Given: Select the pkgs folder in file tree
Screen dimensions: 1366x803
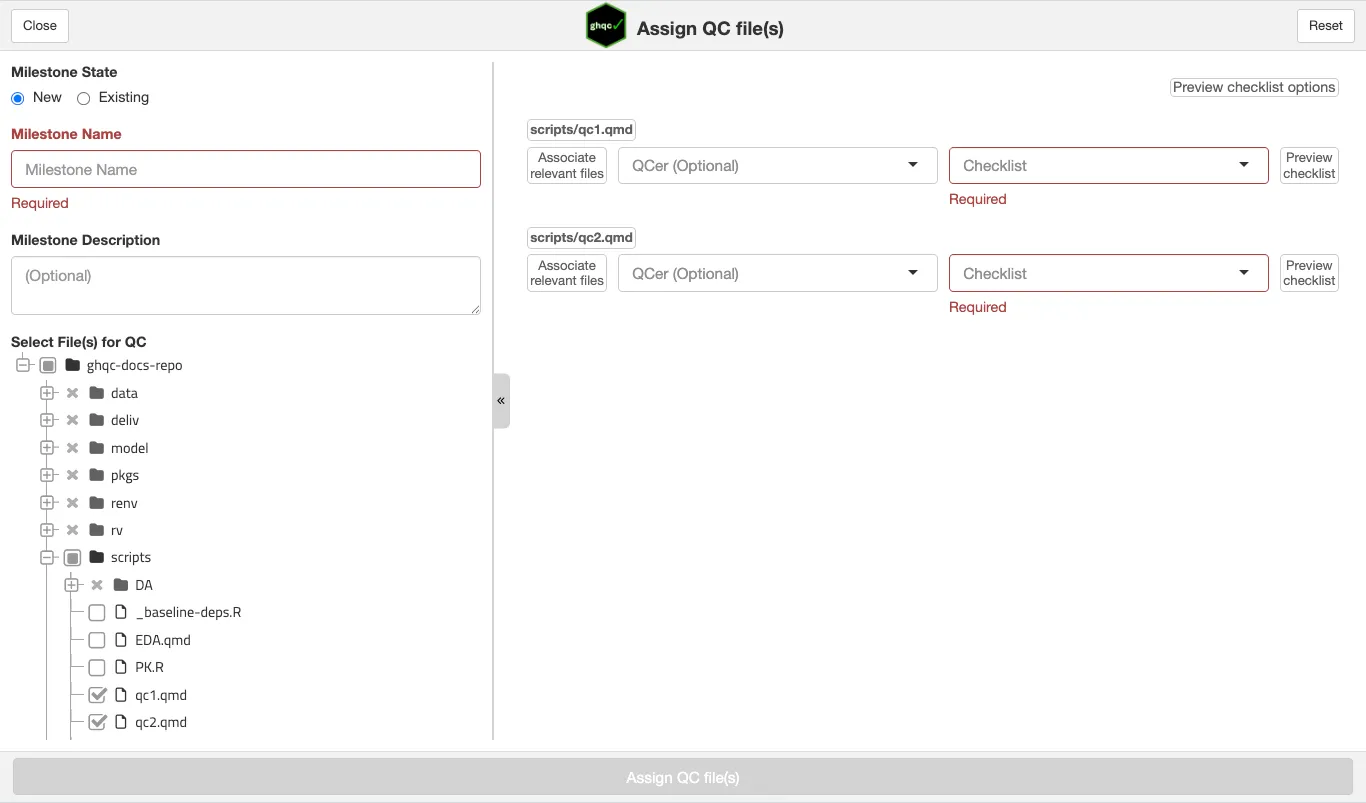Looking at the screenshot, I should click(x=125, y=475).
